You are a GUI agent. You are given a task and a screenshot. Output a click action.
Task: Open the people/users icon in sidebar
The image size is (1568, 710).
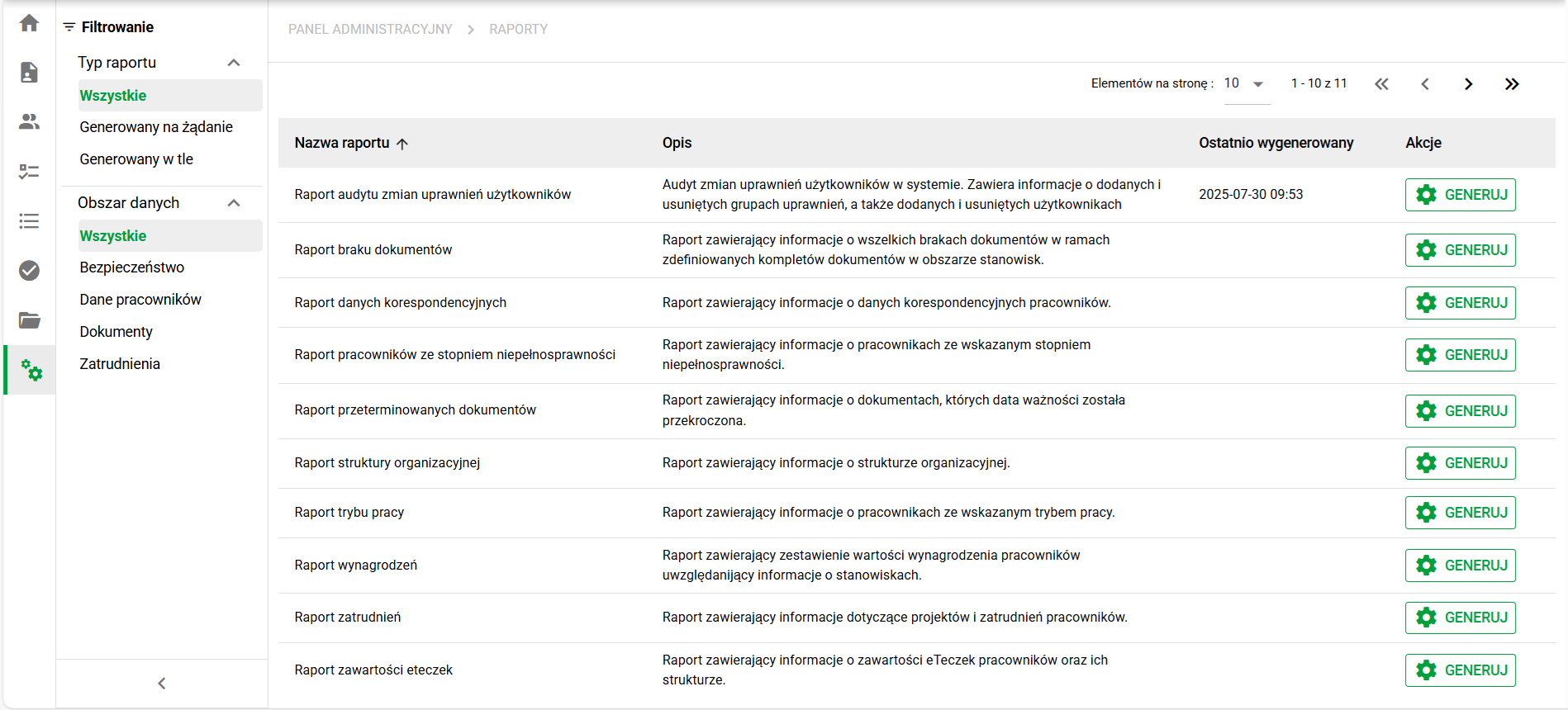[x=29, y=122]
